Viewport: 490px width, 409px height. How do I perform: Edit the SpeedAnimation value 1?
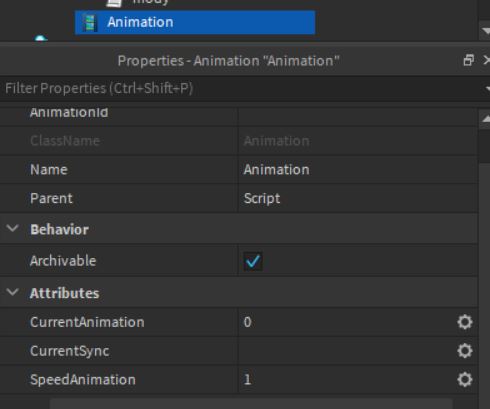(347, 379)
